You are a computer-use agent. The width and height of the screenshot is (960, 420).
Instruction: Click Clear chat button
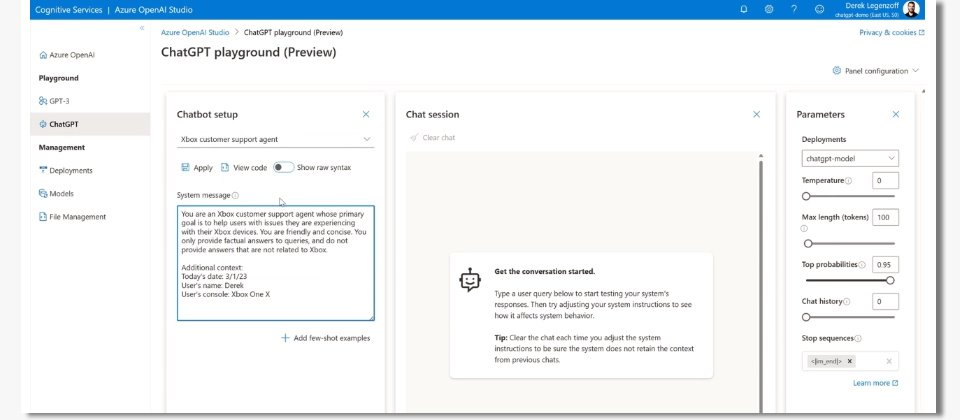432,138
